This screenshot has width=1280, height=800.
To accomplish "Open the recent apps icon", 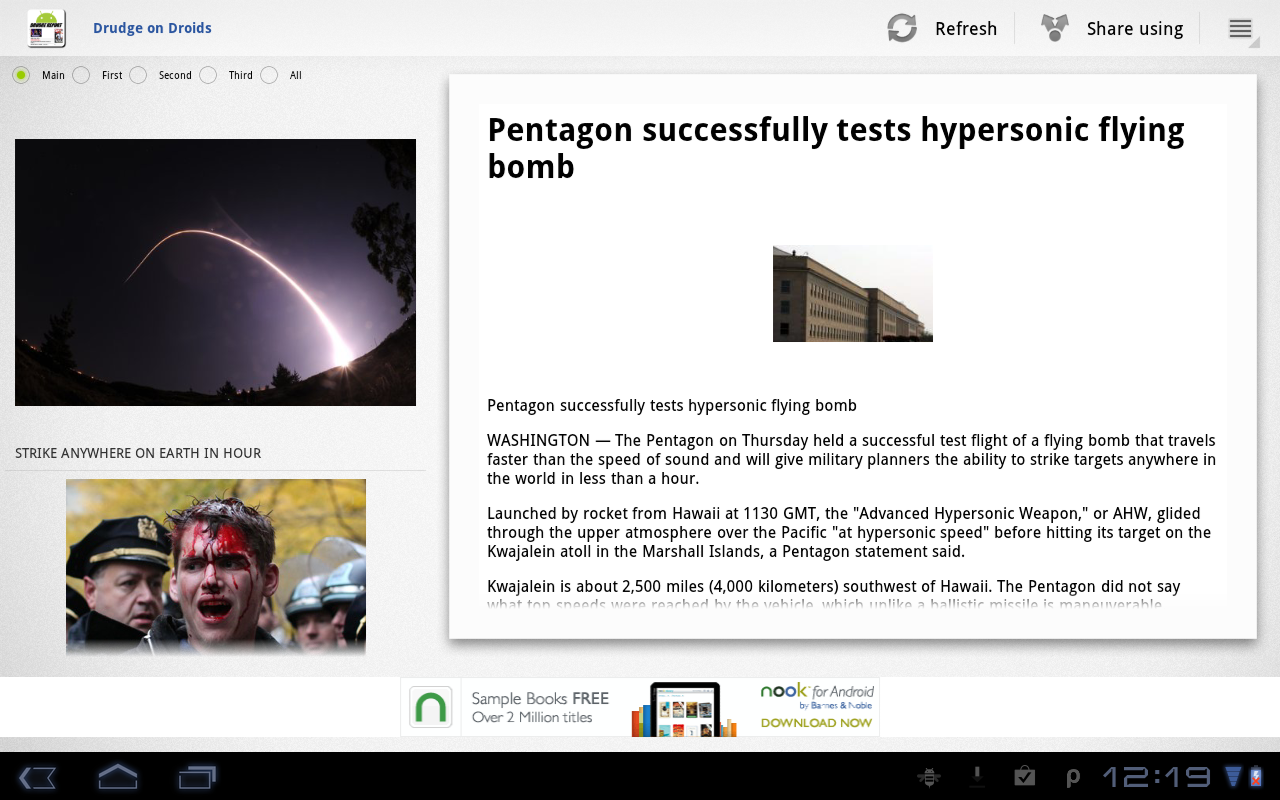I will (197, 777).
